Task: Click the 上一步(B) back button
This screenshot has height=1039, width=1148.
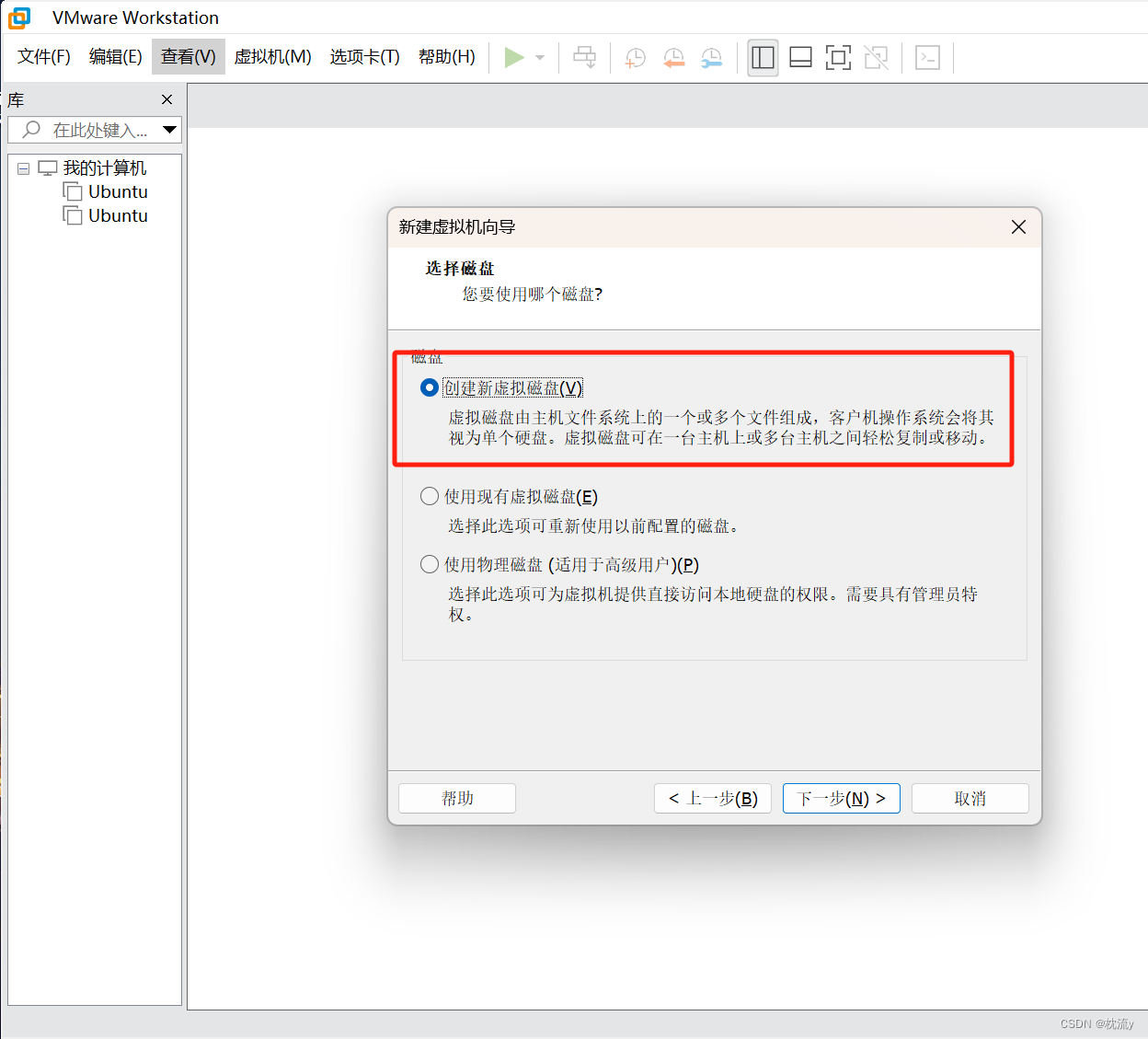Action: (x=713, y=799)
